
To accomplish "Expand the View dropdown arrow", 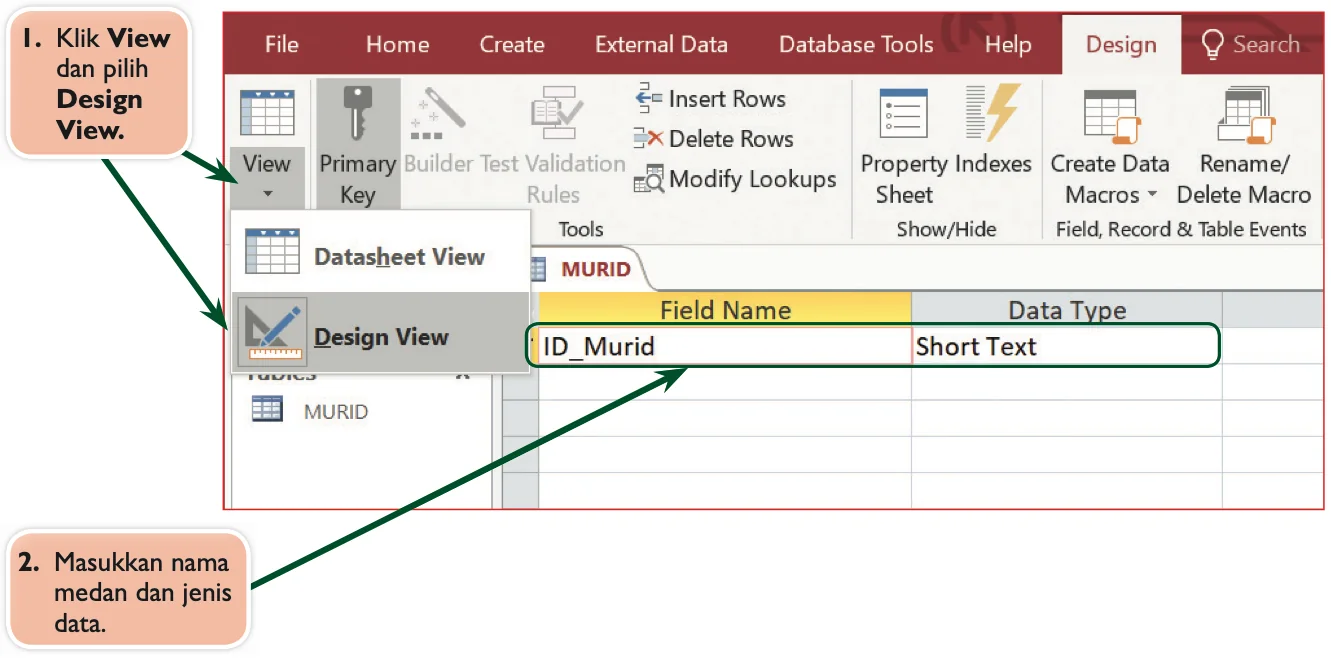I will click(x=267, y=193).
